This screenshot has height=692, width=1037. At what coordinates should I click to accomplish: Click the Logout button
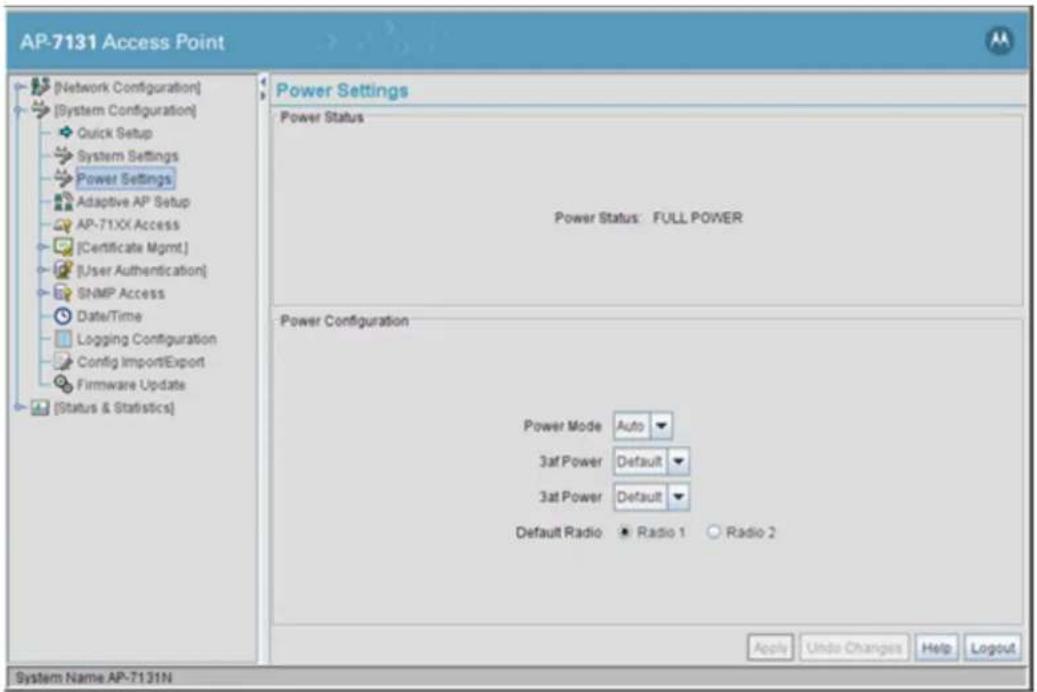pos(992,647)
